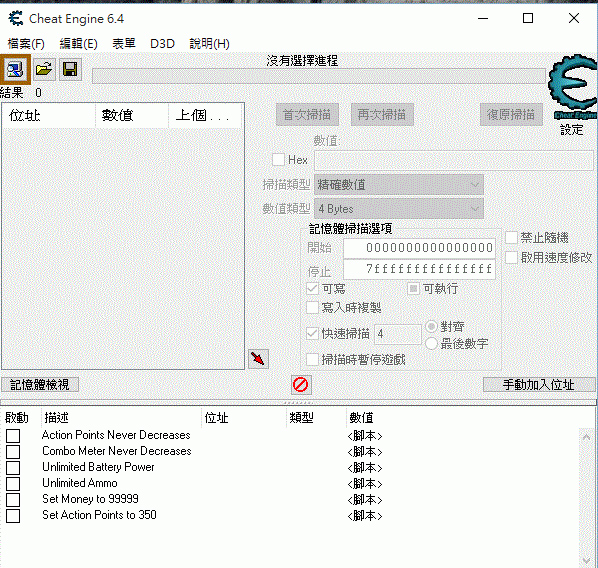Image resolution: width=598 pixels, height=568 pixels.
Task: Open the D3D menu
Action: pyautogui.click(x=162, y=43)
